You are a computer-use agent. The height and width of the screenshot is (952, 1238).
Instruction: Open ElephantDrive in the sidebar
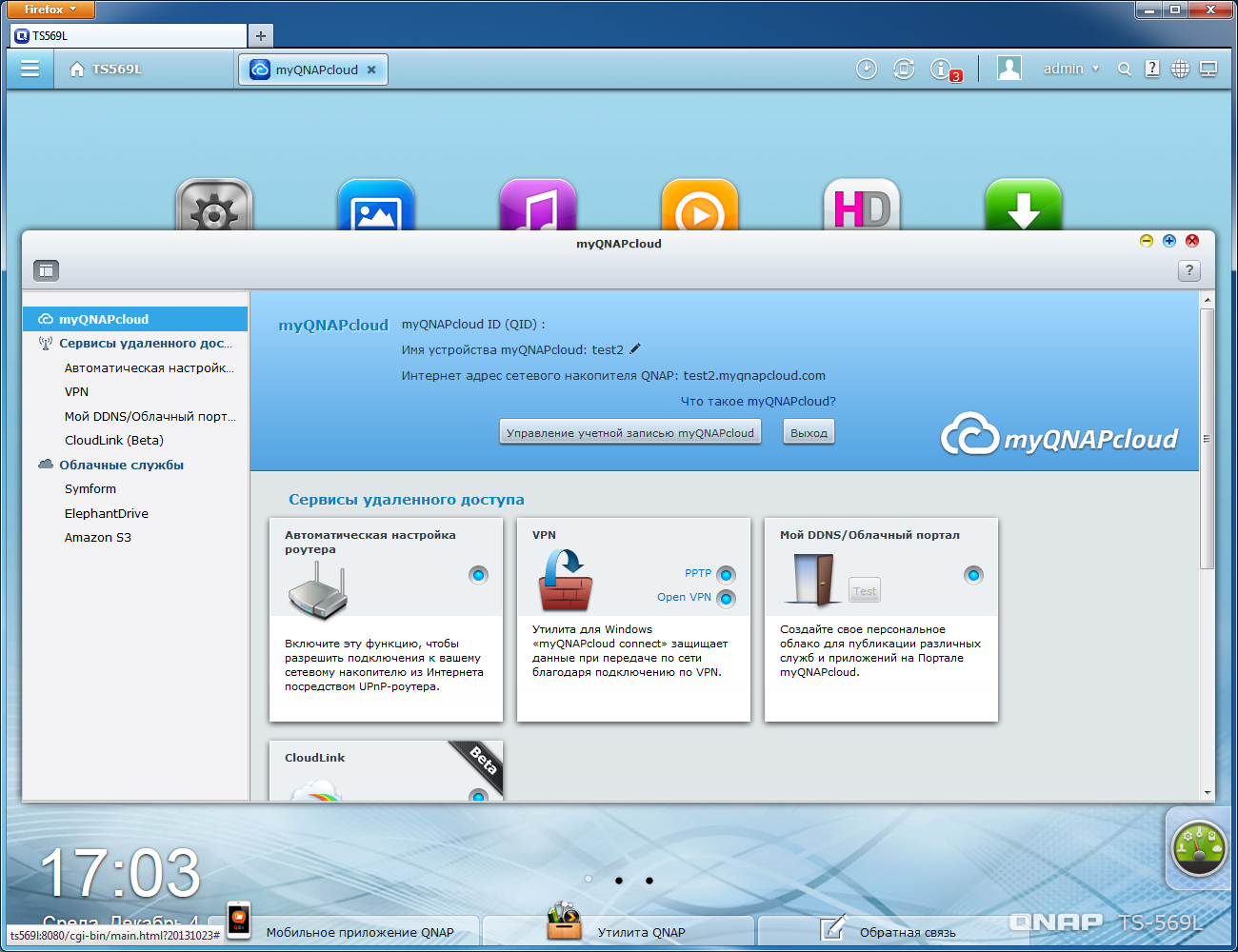[x=107, y=513]
